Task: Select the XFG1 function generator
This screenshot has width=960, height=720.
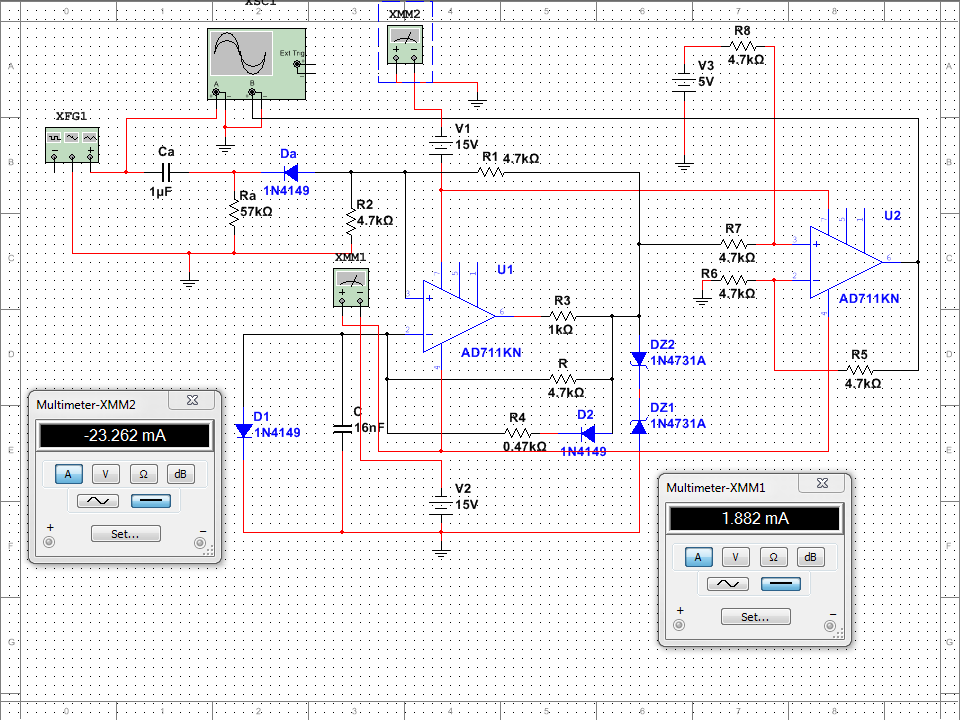Action: (x=74, y=145)
